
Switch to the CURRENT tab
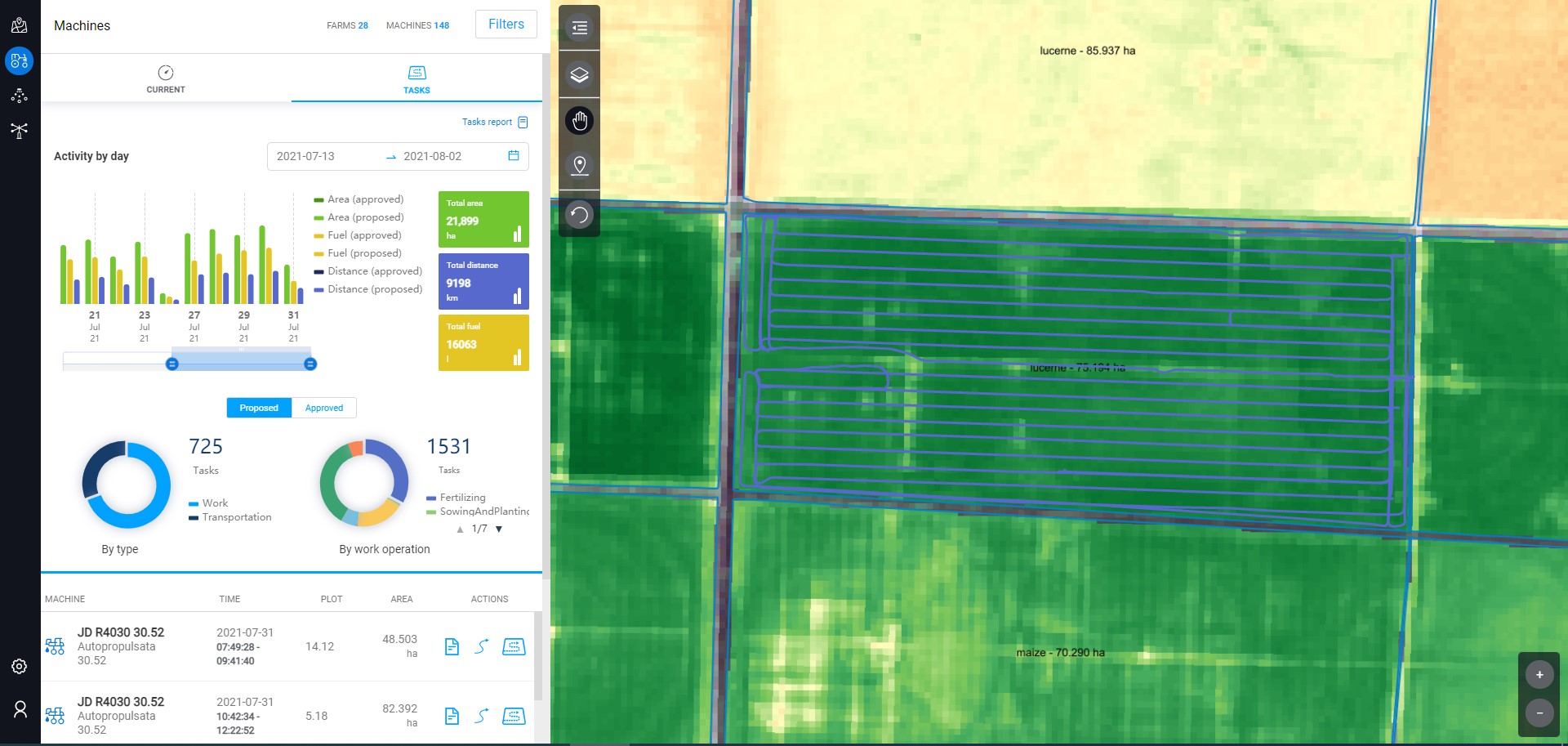coord(166,78)
